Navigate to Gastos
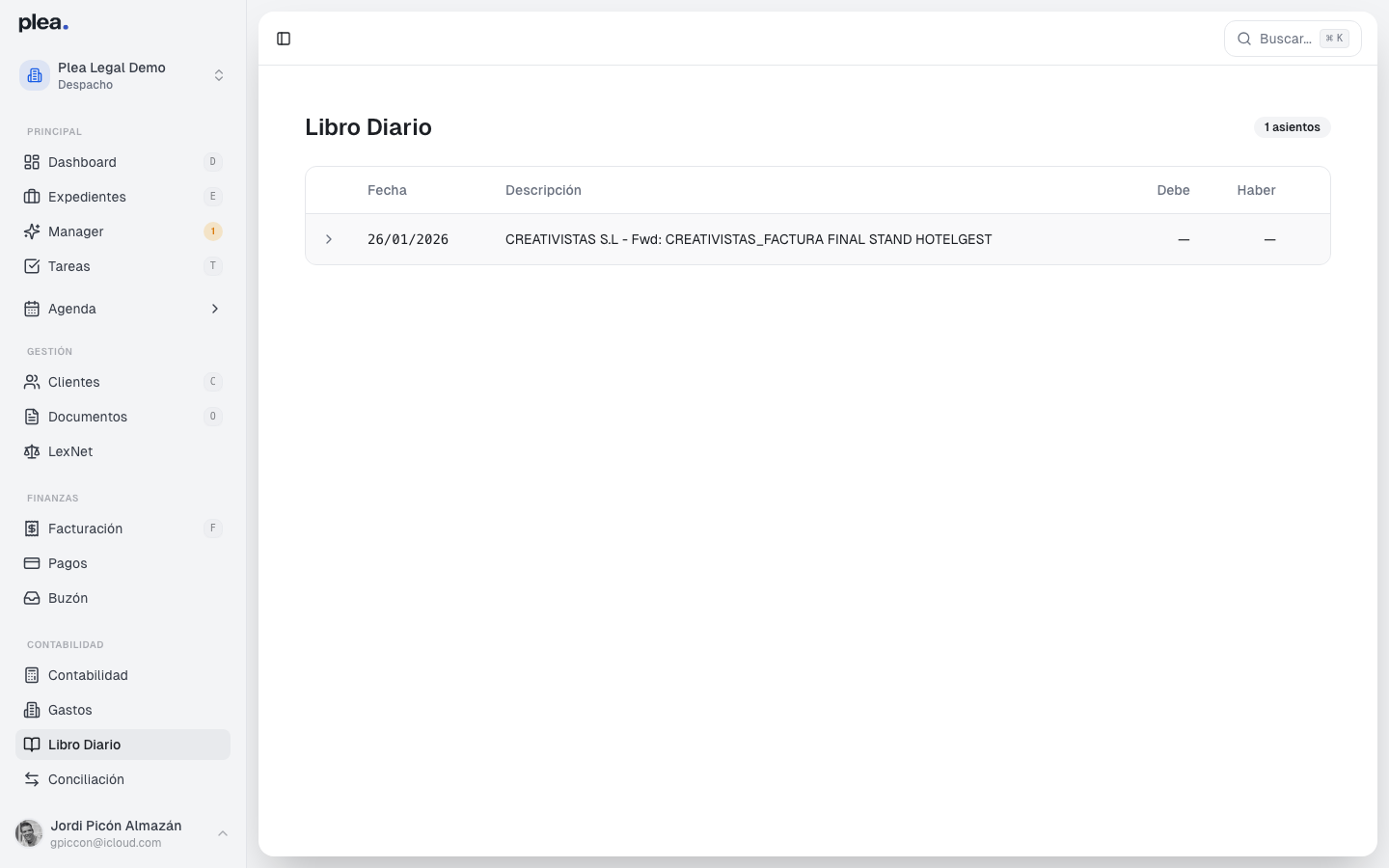This screenshot has width=1389, height=868. (x=123, y=710)
